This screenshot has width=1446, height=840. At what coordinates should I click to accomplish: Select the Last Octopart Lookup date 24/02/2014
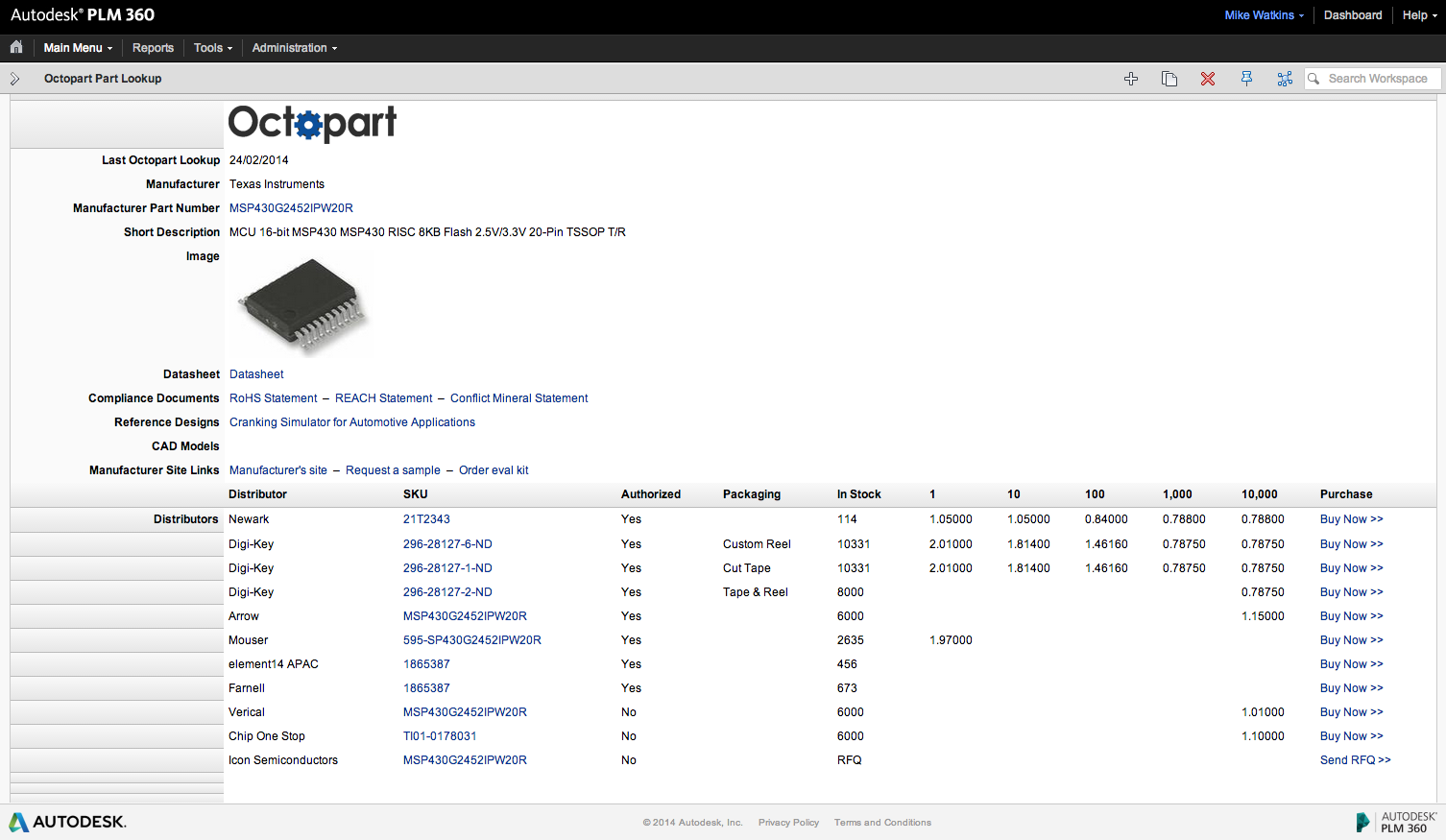pyautogui.click(x=258, y=160)
